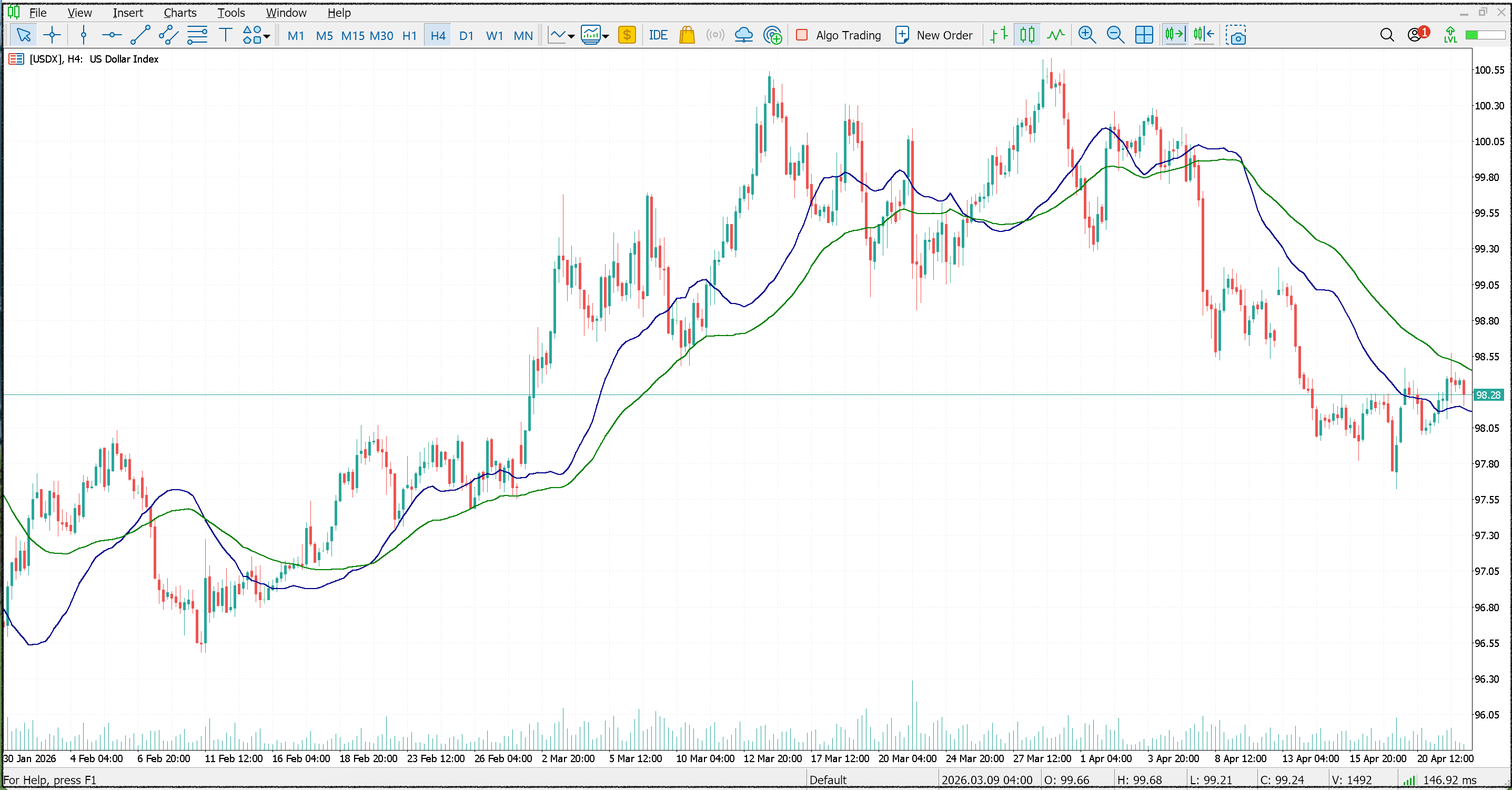Open the Charts menu

[x=179, y=12]
